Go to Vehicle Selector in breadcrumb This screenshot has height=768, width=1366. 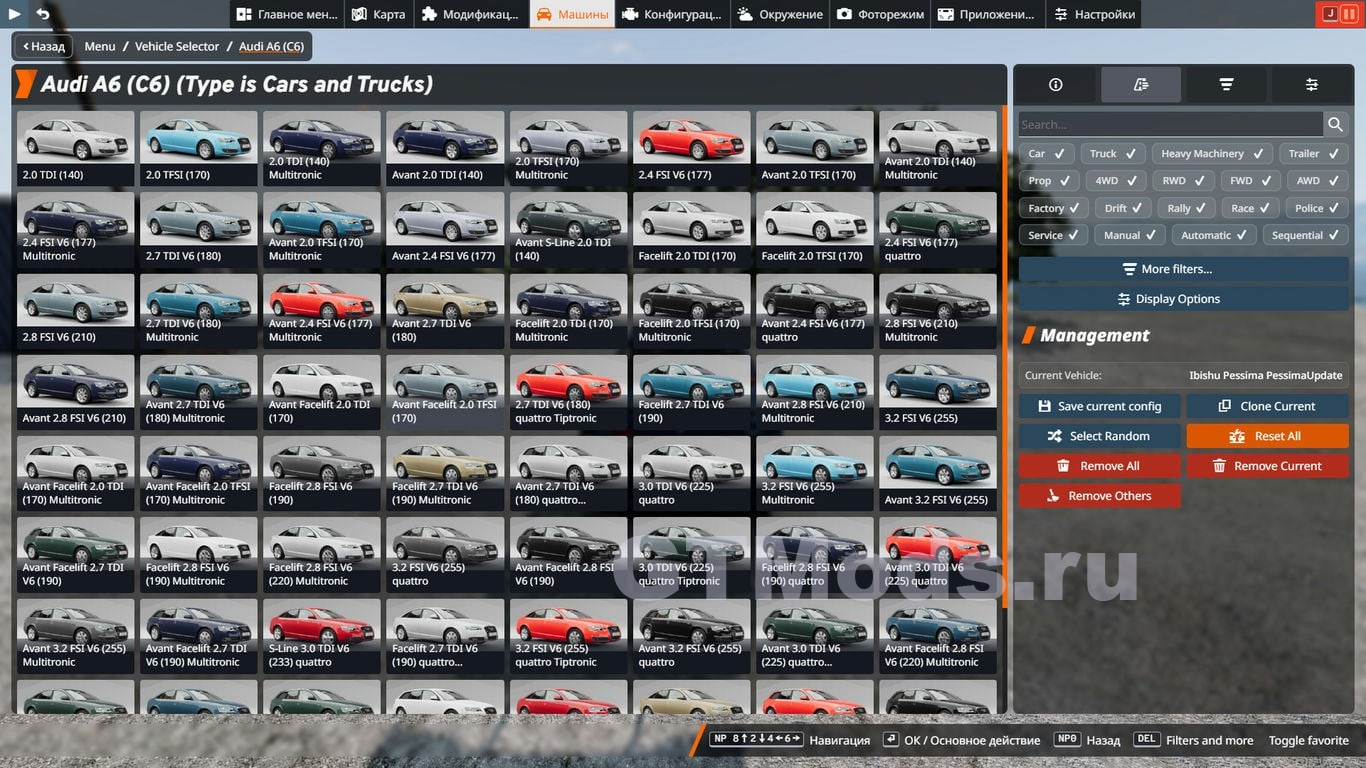[177, 47]
